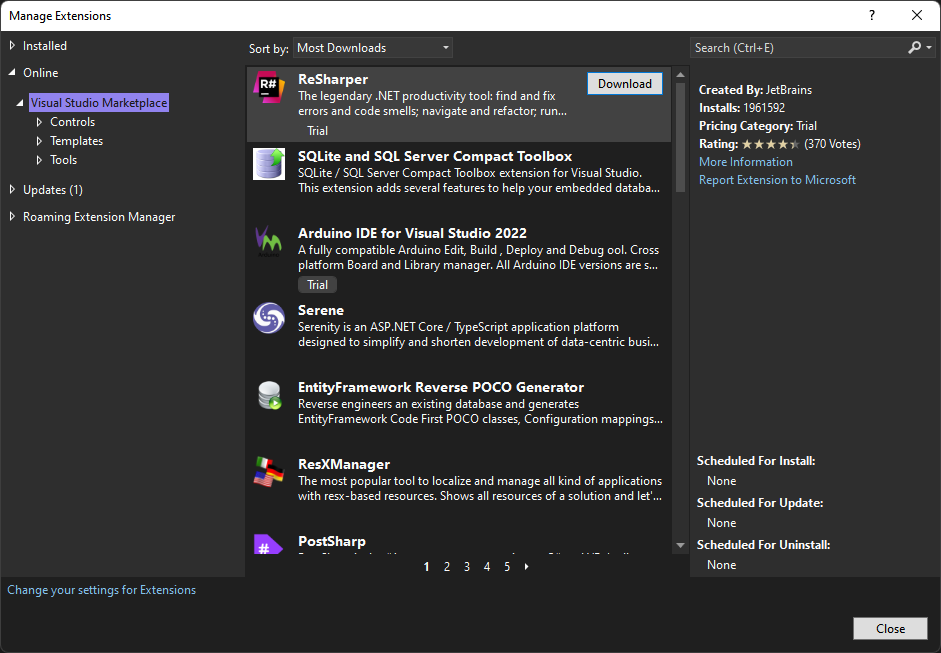Viewport: 941px width, 653px height.
Task: Select Templates in the category tree
Action: tap(76, 141)
